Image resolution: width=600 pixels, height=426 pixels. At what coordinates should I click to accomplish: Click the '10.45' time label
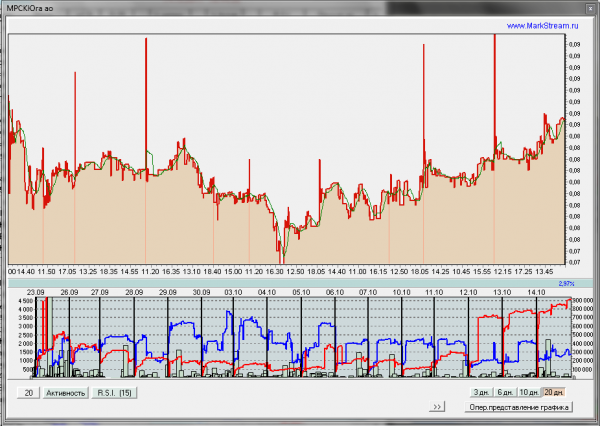461,272
